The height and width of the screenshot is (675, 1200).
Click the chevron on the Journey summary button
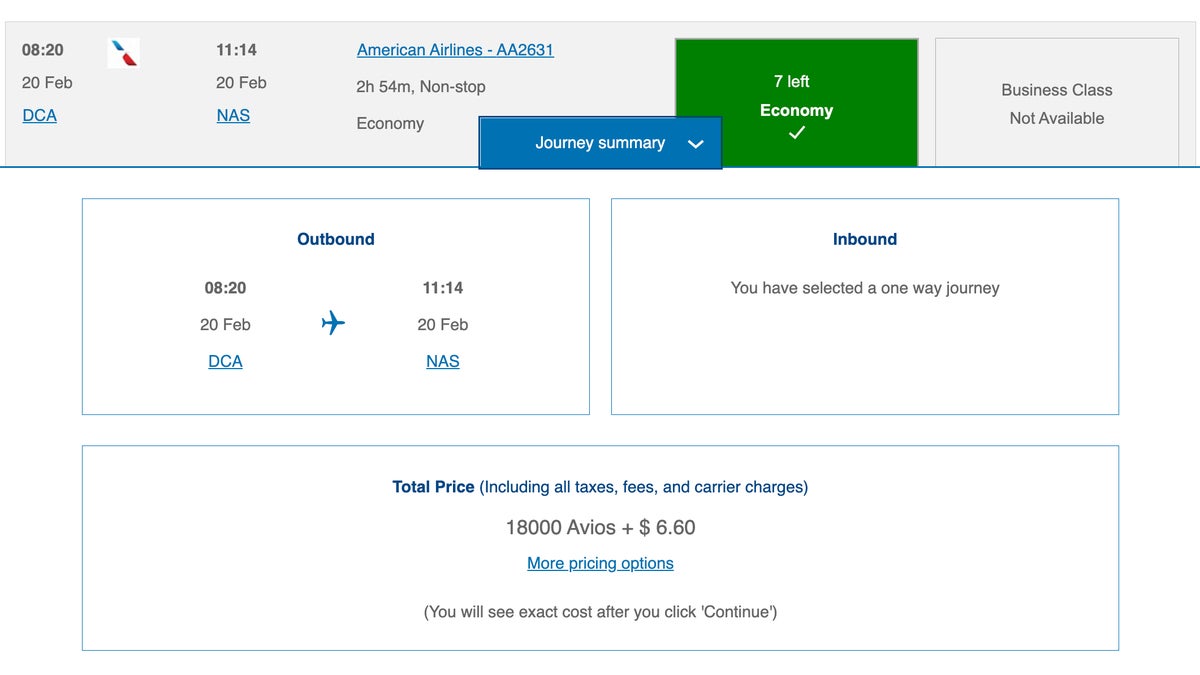[696, 143]
